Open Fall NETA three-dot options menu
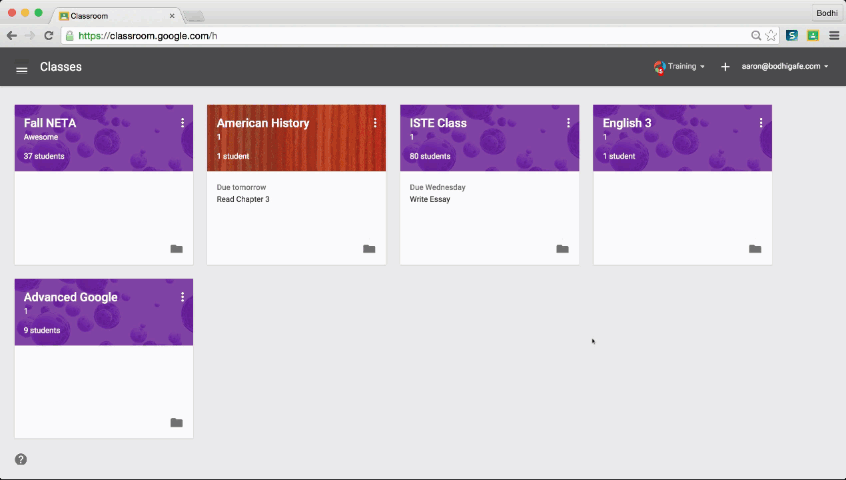Viewport: 846px width, 480px height. (182, 123)
